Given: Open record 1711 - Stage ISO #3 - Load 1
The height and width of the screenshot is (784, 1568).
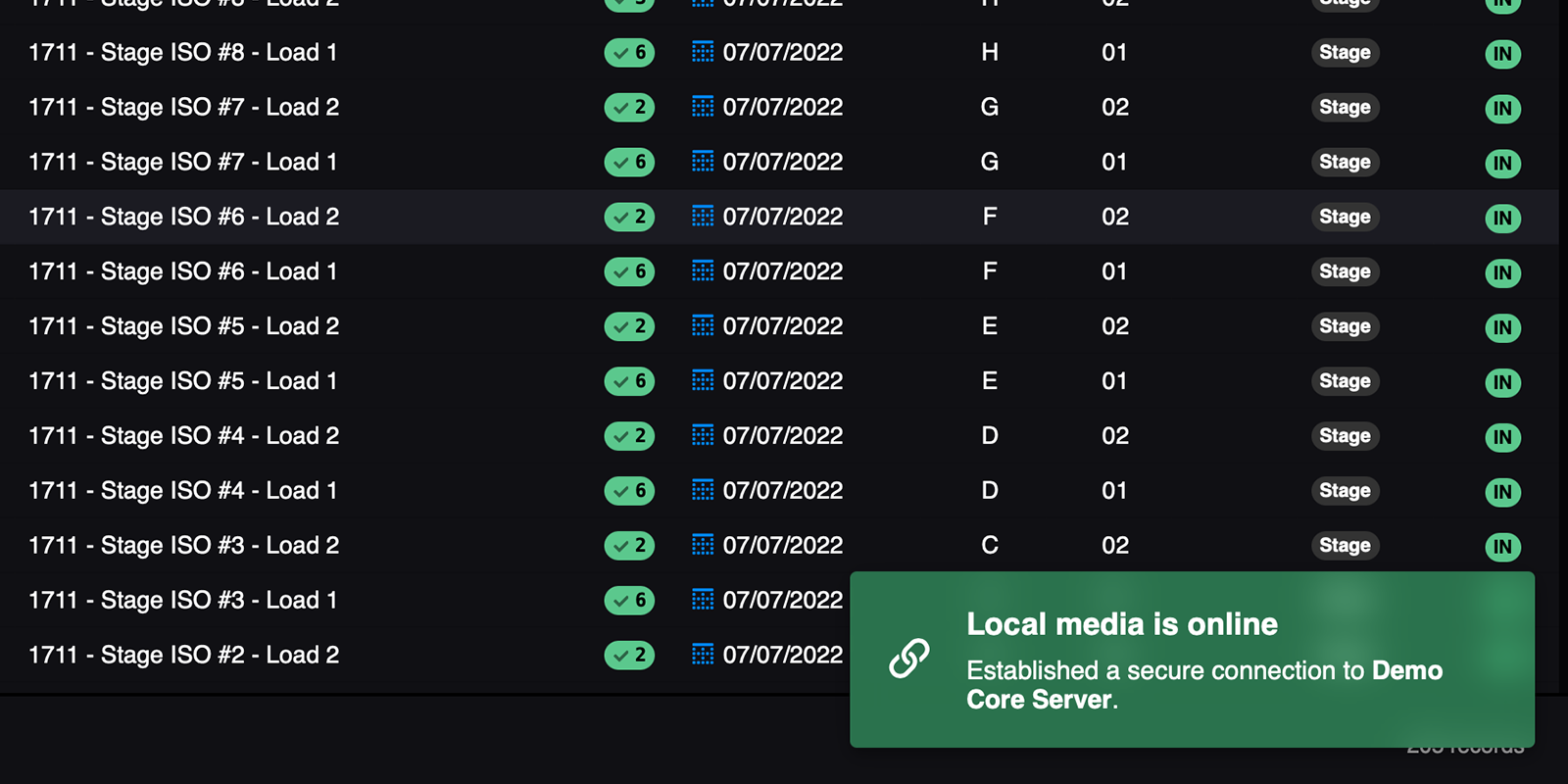Looking at the screenshot, I should 182,600.
